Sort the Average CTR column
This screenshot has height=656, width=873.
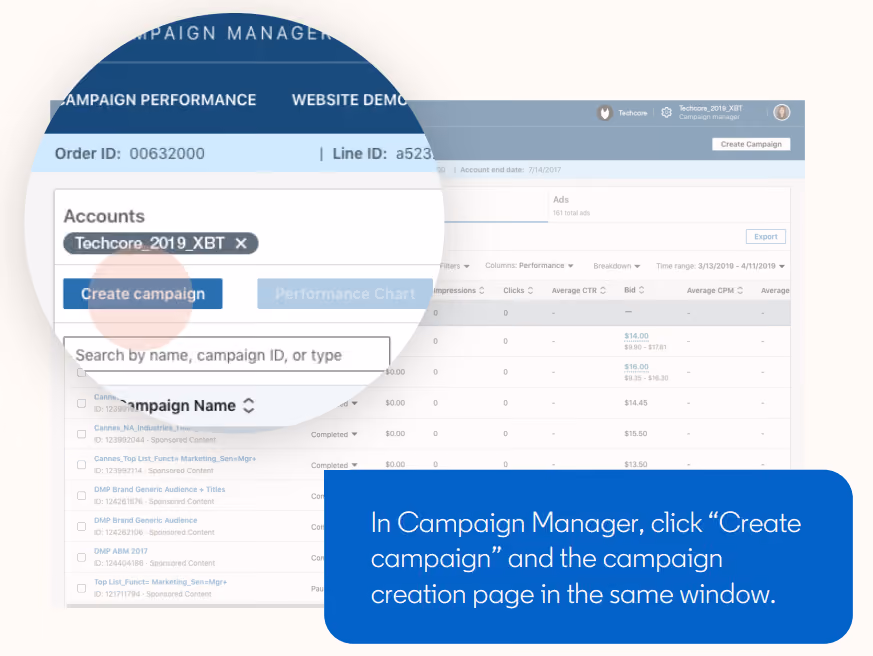(x=602, y=290)
